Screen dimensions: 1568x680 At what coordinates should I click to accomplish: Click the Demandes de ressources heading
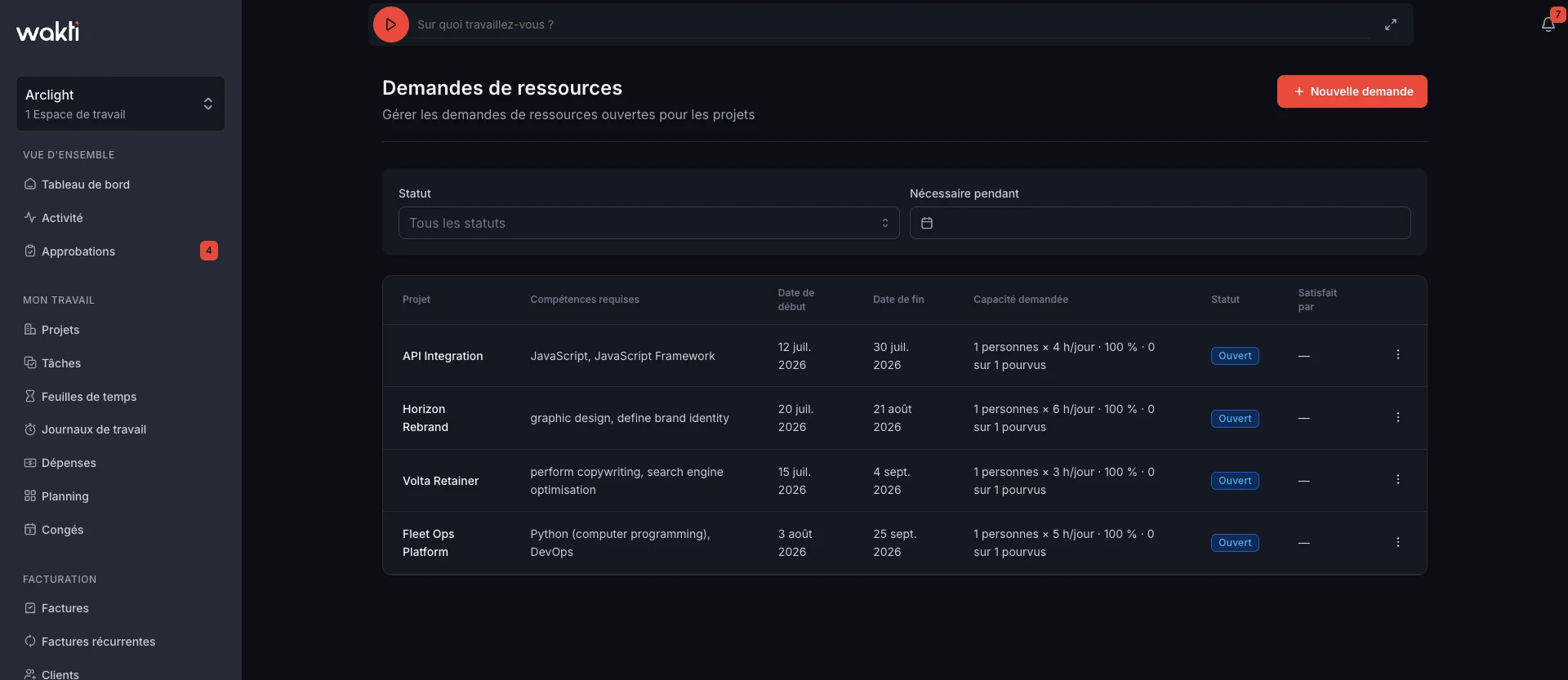(x=502, y=88)
